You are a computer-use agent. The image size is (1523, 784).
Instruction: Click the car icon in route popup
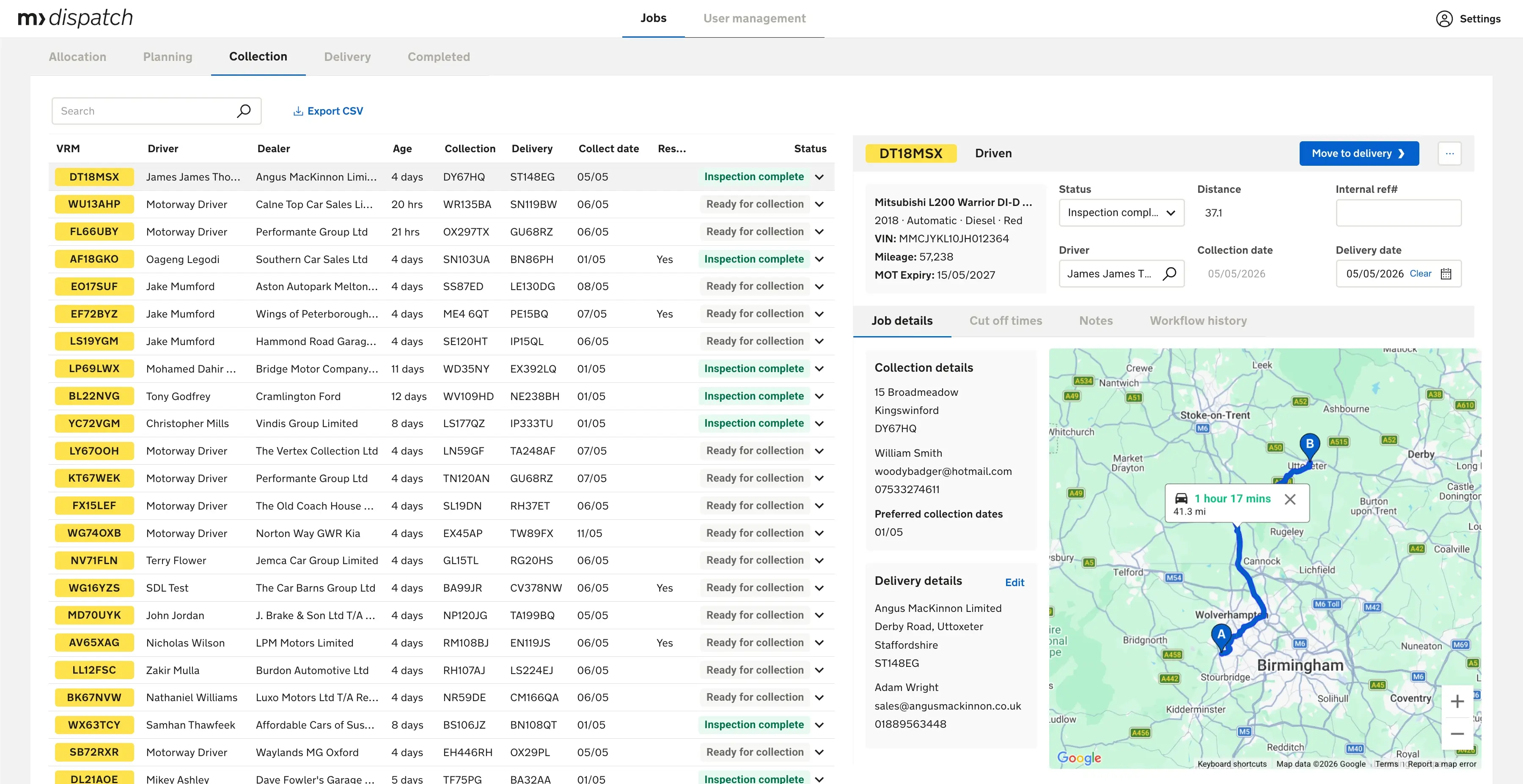coord(1181,498)
